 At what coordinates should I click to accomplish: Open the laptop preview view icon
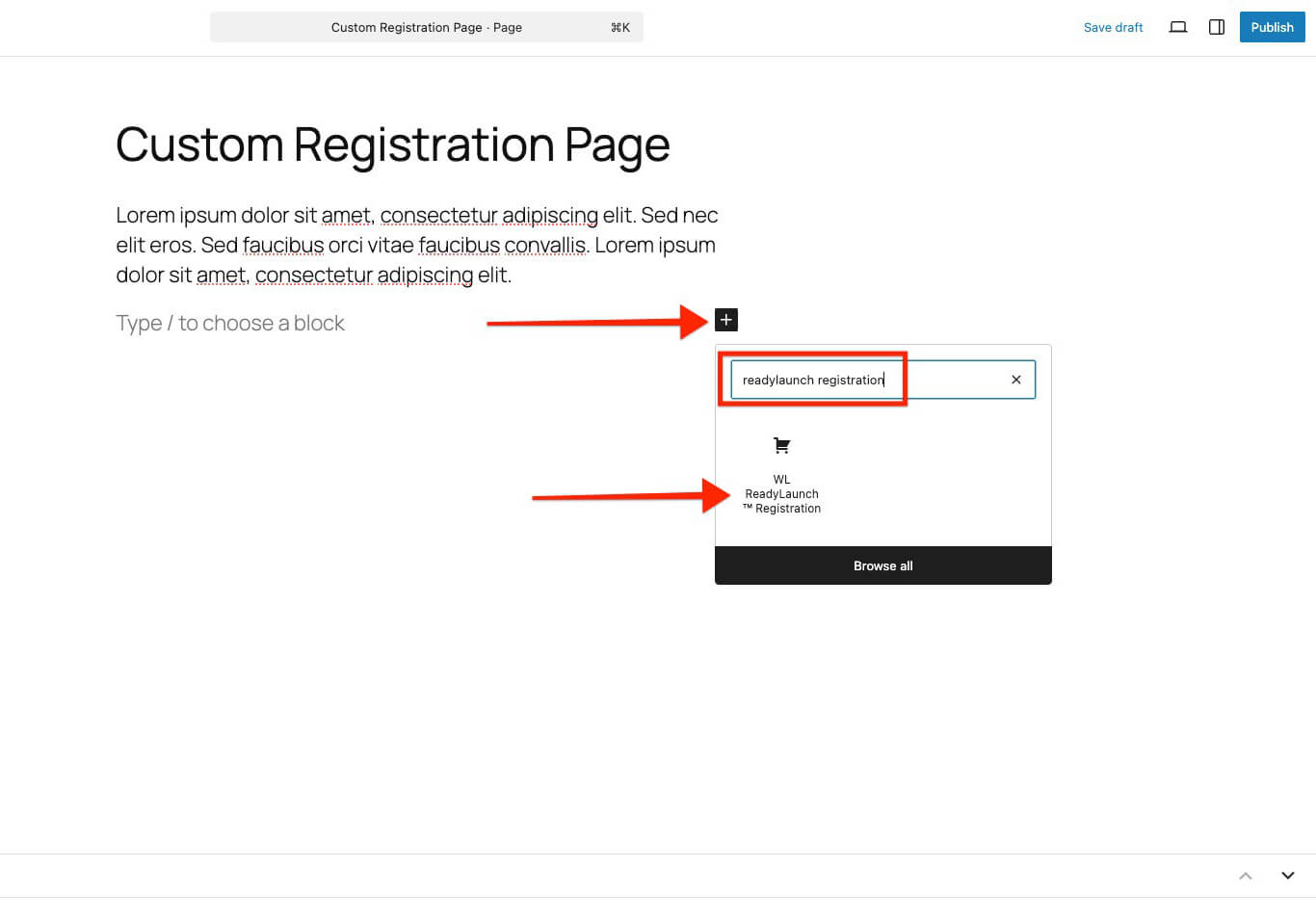[1177, 27]
